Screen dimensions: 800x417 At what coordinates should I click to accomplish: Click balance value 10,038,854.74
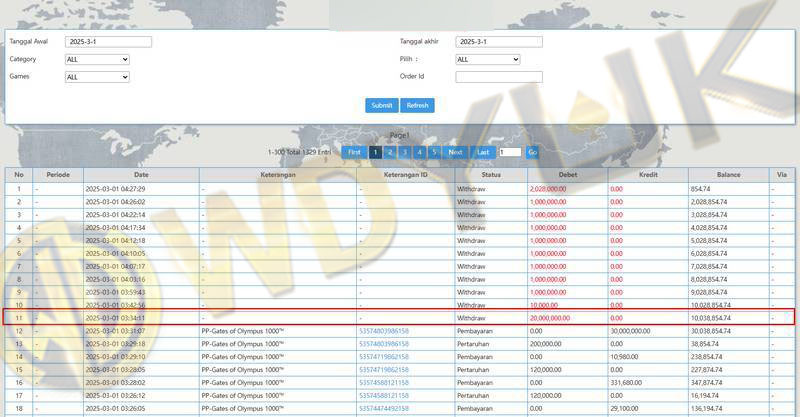point(711,318)
